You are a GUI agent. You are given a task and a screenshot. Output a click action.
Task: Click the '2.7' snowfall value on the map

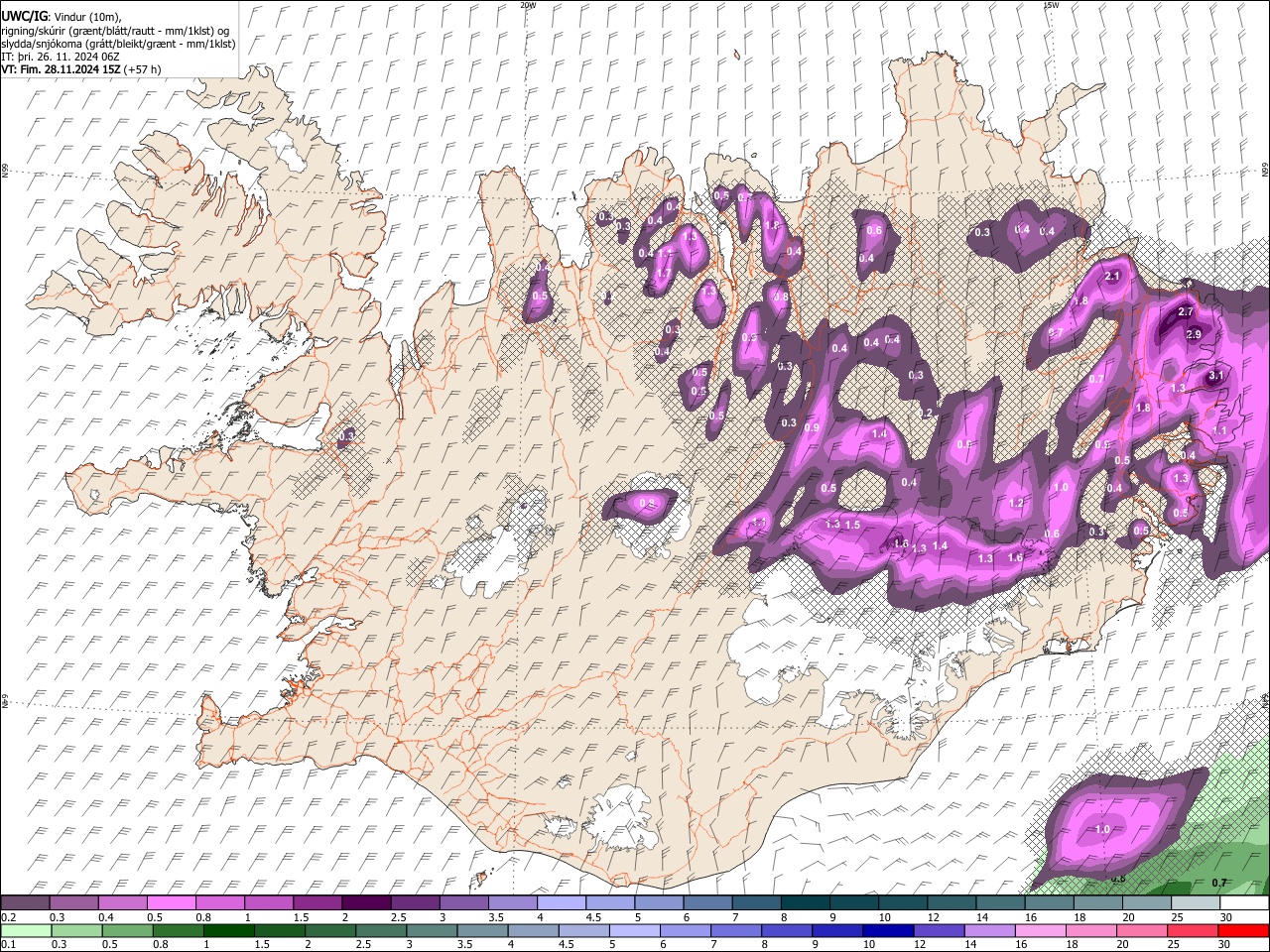click(1186, 311)
